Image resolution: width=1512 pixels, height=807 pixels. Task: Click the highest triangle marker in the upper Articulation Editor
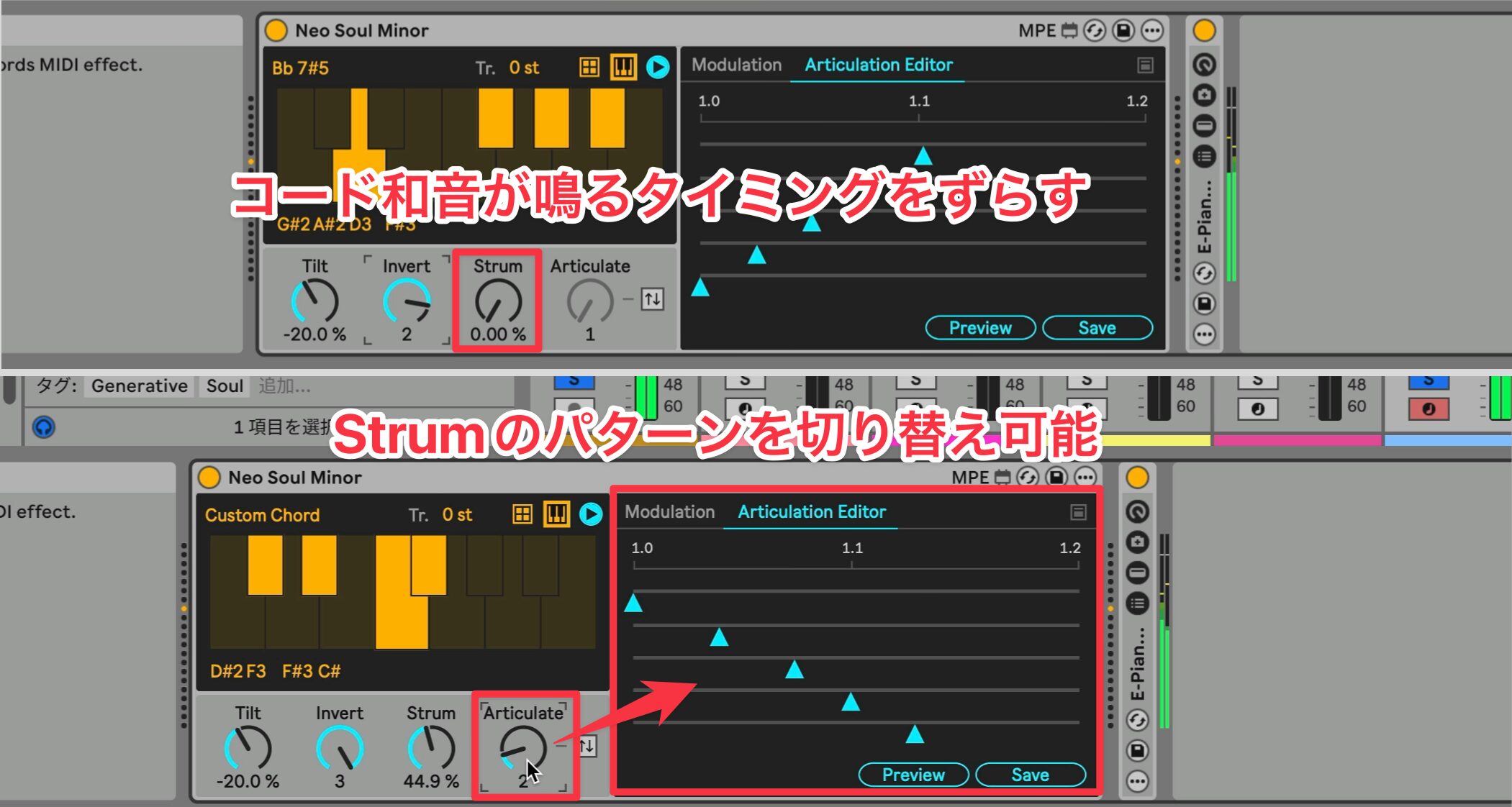(x=923, y=156)
